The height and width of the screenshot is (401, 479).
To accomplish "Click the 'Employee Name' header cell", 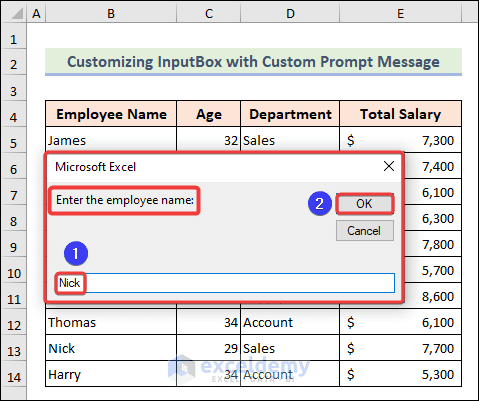I will [111, 114].
